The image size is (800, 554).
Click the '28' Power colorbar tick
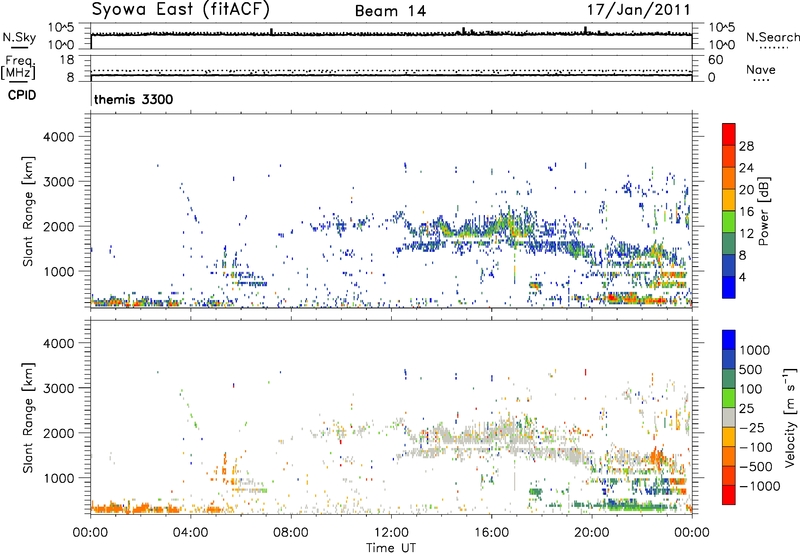tap(746, 146)
